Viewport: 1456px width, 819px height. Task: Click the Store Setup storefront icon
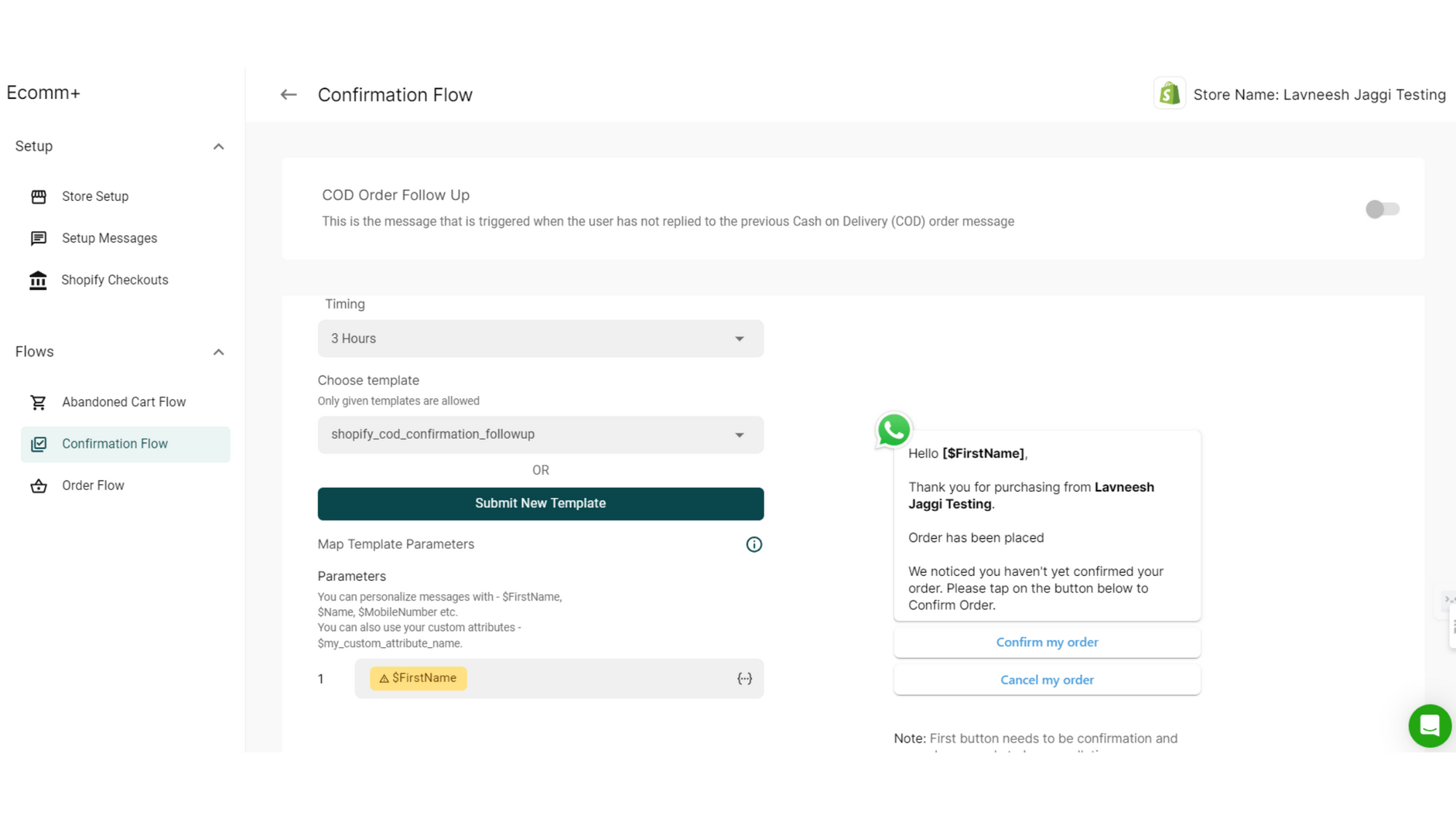[x=39, y=197]
